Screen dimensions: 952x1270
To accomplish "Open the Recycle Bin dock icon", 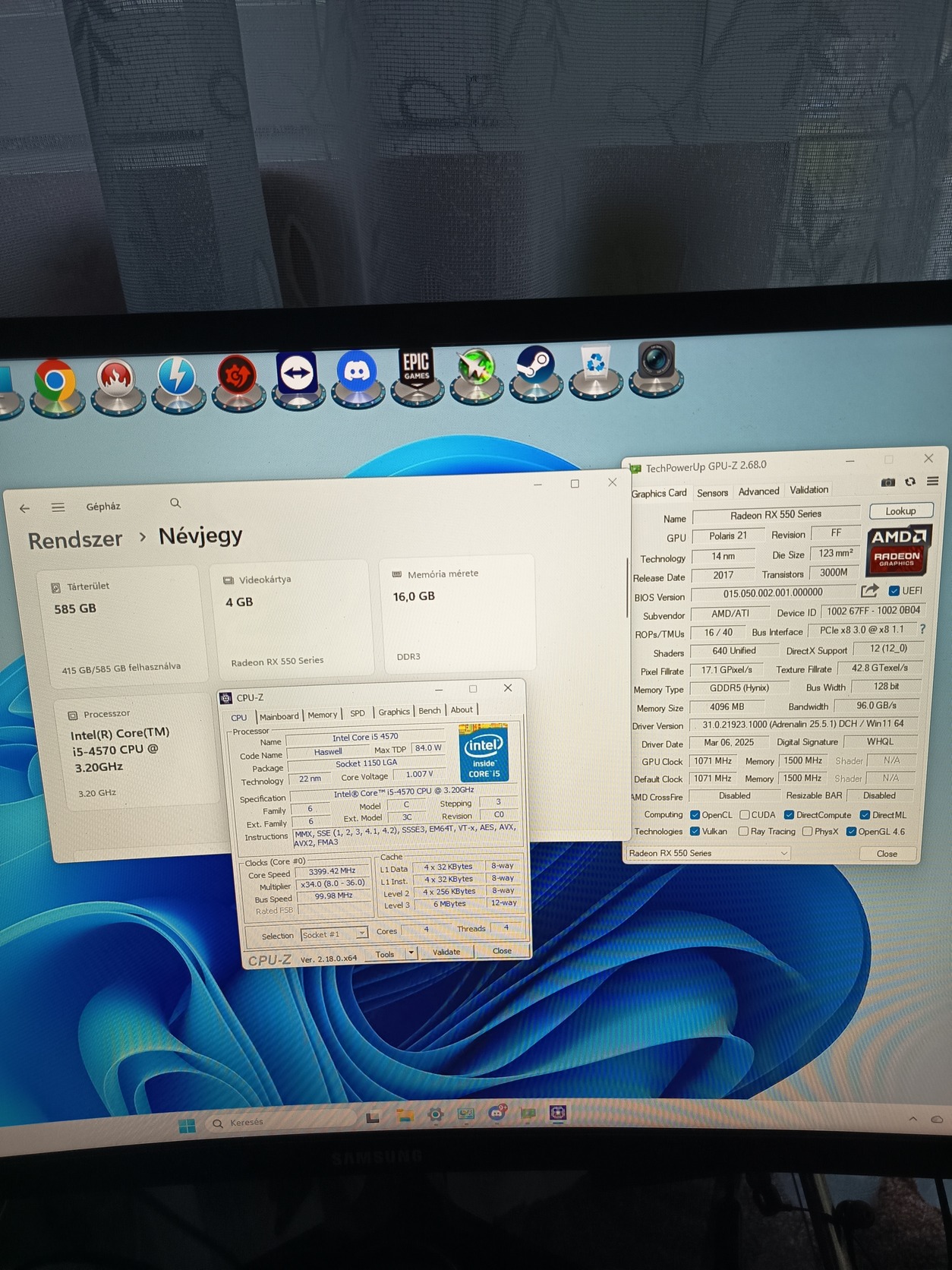I will click(x=596, y=364).
